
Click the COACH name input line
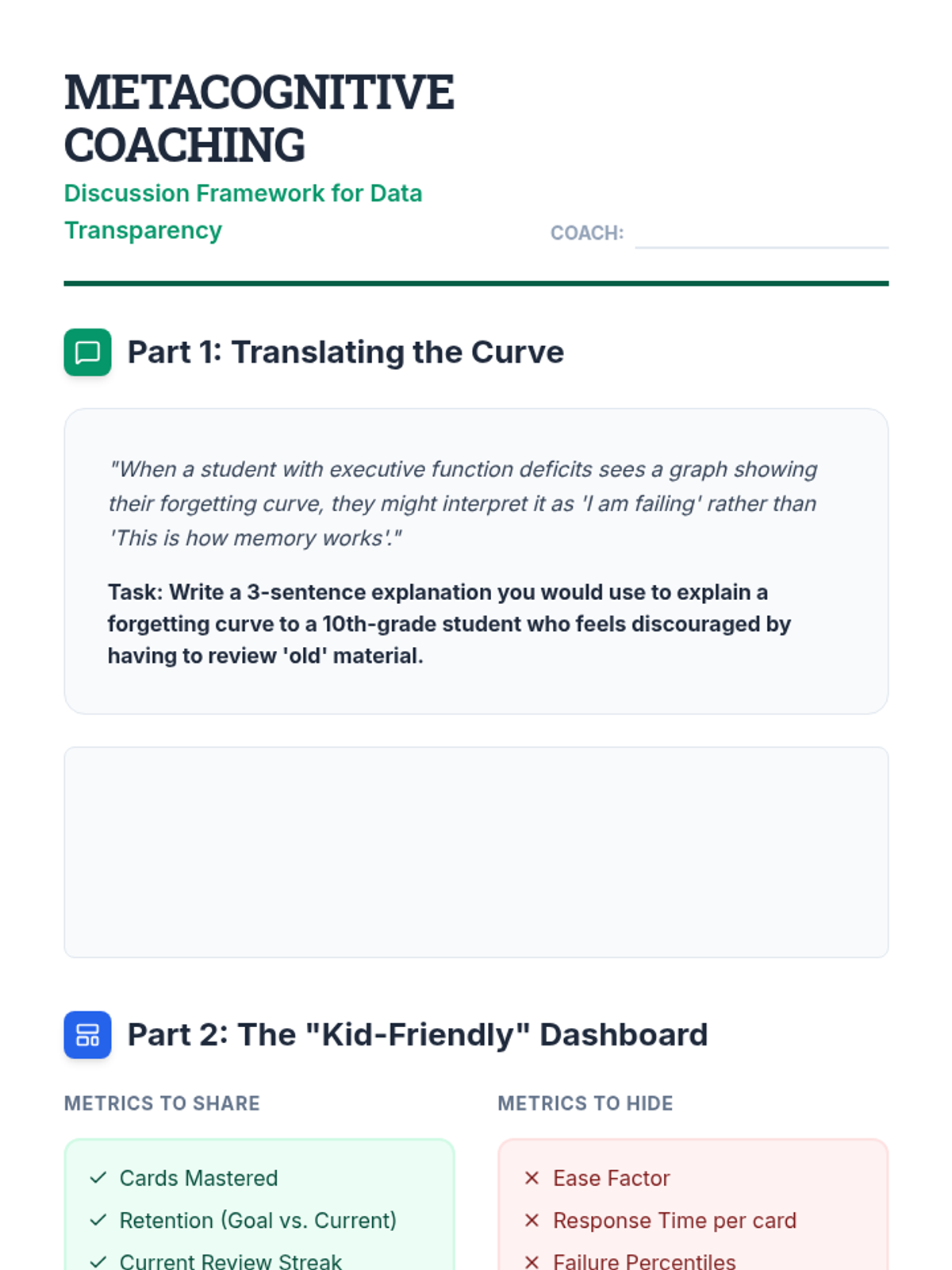tap(762, 236)
